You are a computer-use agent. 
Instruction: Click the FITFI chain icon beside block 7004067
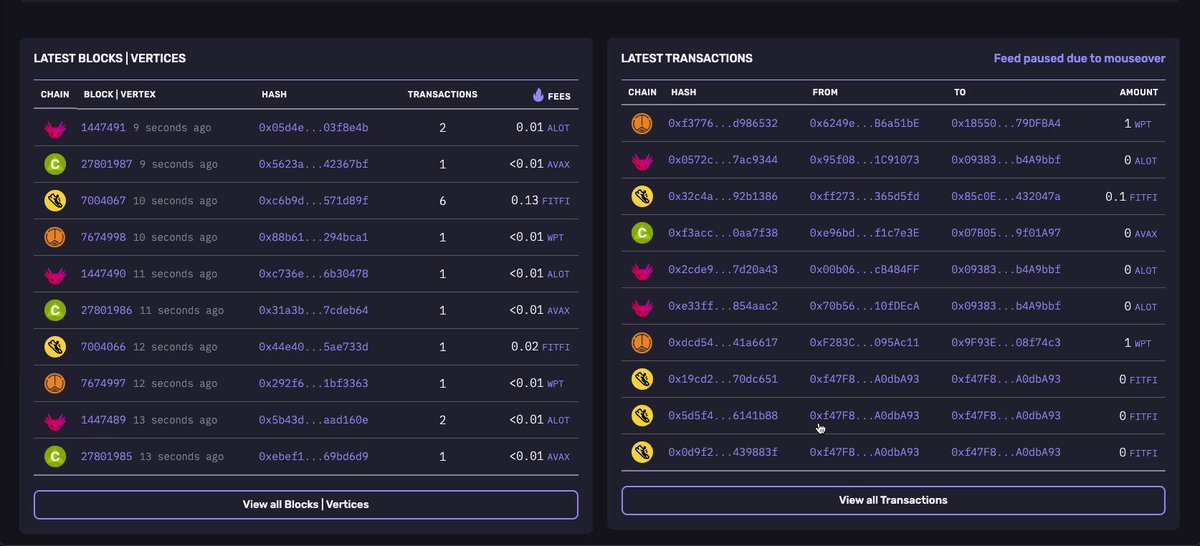tap(55, 201)
